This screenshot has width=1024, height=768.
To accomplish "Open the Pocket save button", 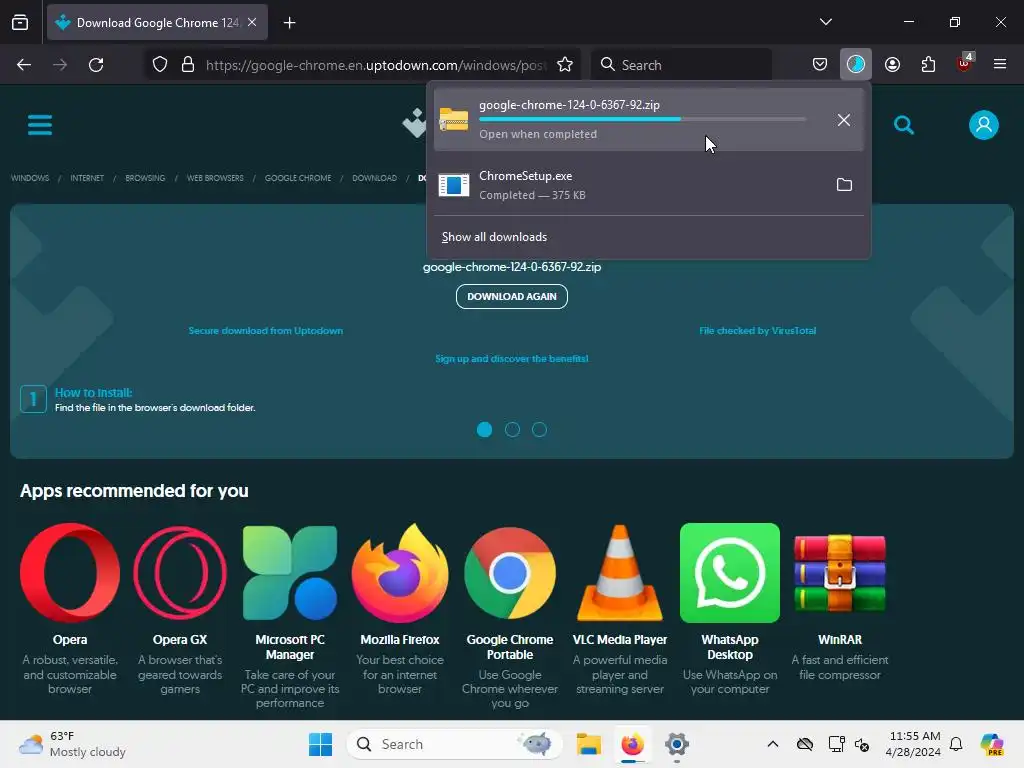I will (x=820, y=65).
